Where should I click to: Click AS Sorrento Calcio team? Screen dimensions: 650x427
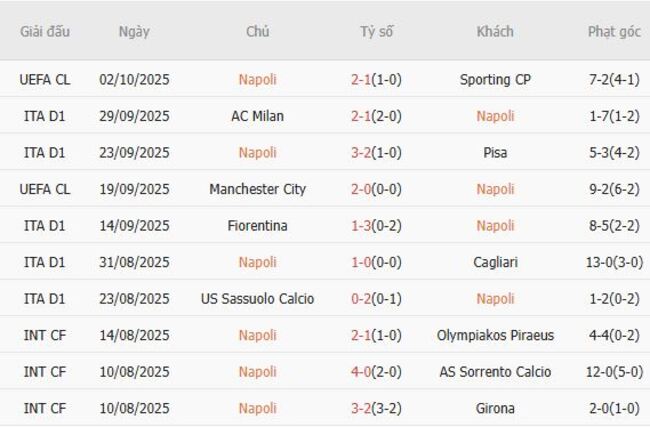pyautogui.click(x=495, y=372)
